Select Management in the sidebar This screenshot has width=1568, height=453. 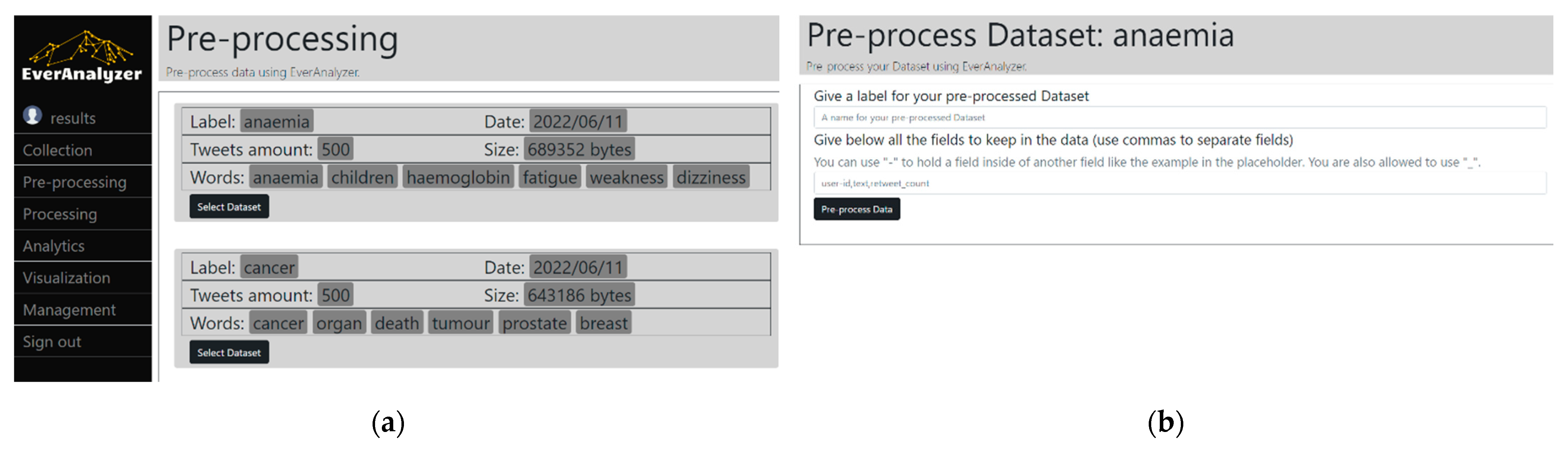pos(69,310)
